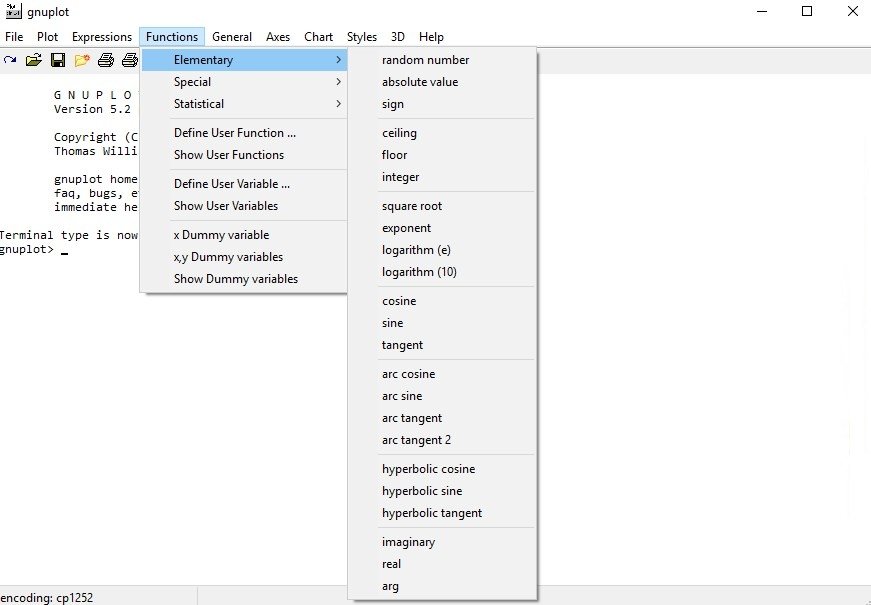This screenshot has height=605, width=871.
Task: Choose the ceiling function
Action: coord(443,133)
